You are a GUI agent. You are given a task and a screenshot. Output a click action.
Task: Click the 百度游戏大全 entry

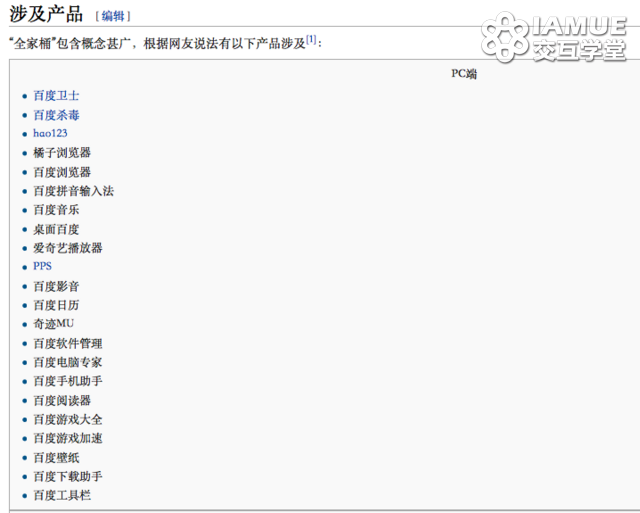[68, 420]
